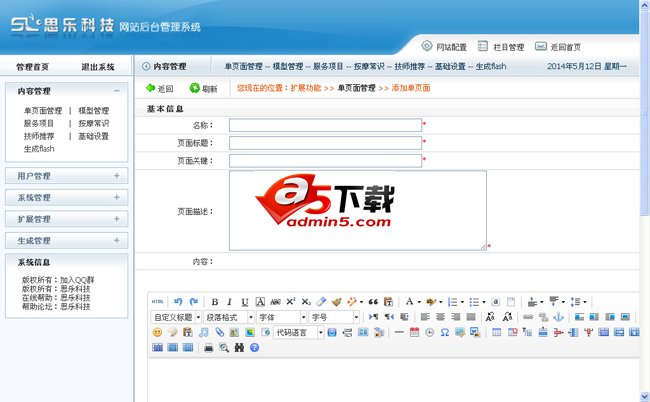Open 按摩常识 link in the sidebar
The width and height of the screenshot is (650, 402).
point(94,124)
